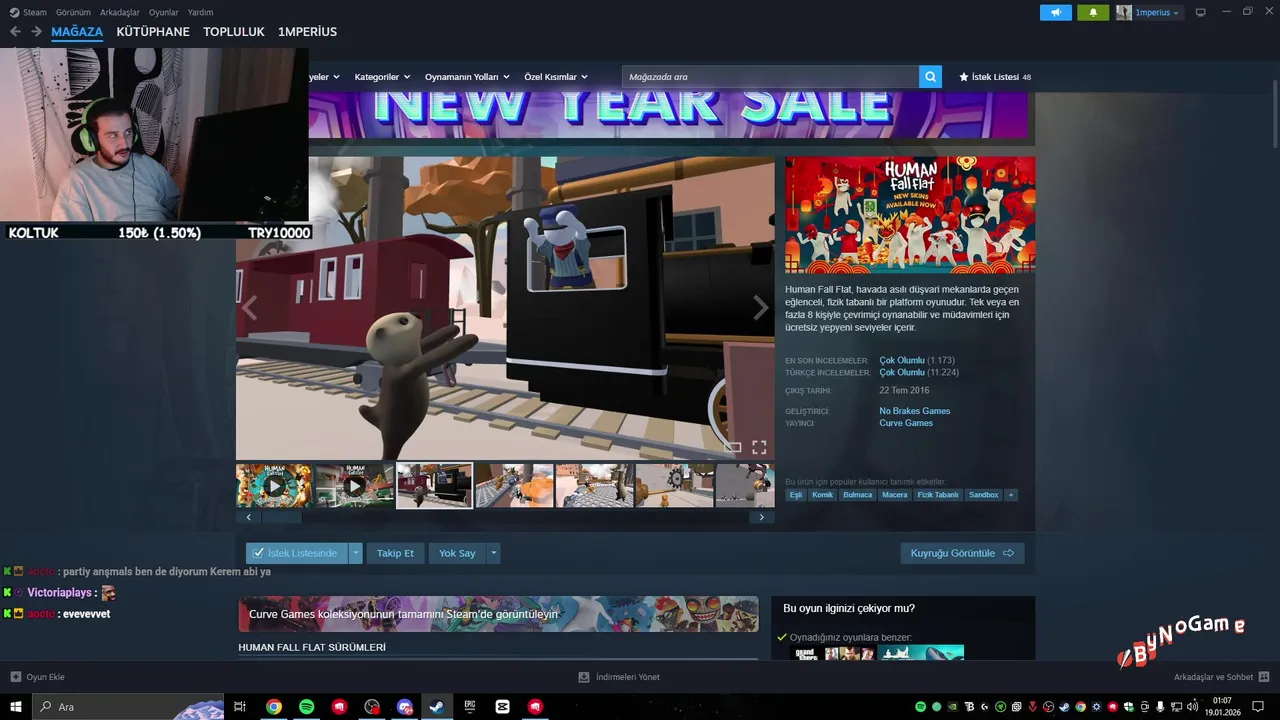Screen dimensions: 1280x720
Task: Open Discord from the taskbar
Action: 404,707
